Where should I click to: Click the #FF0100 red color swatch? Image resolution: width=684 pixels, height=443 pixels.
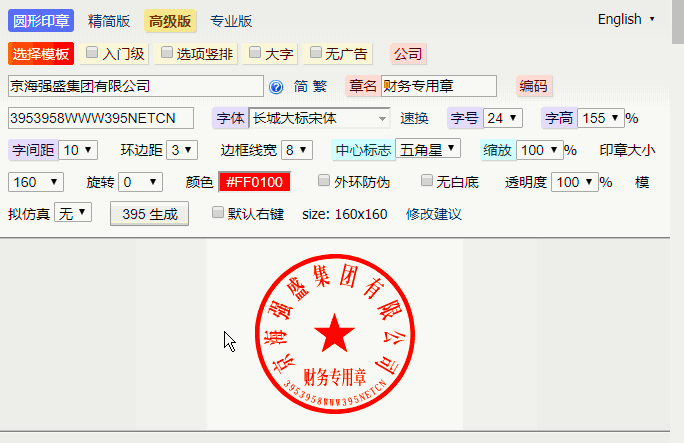point(254,182)
